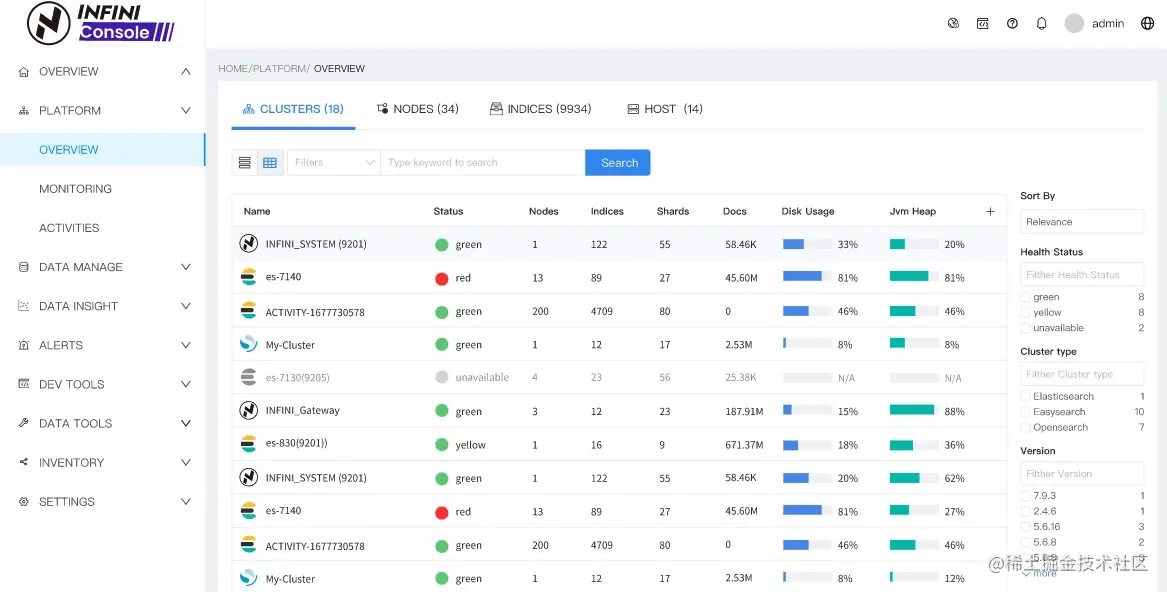Check the green health status filter

click(x=1026, y=297)
